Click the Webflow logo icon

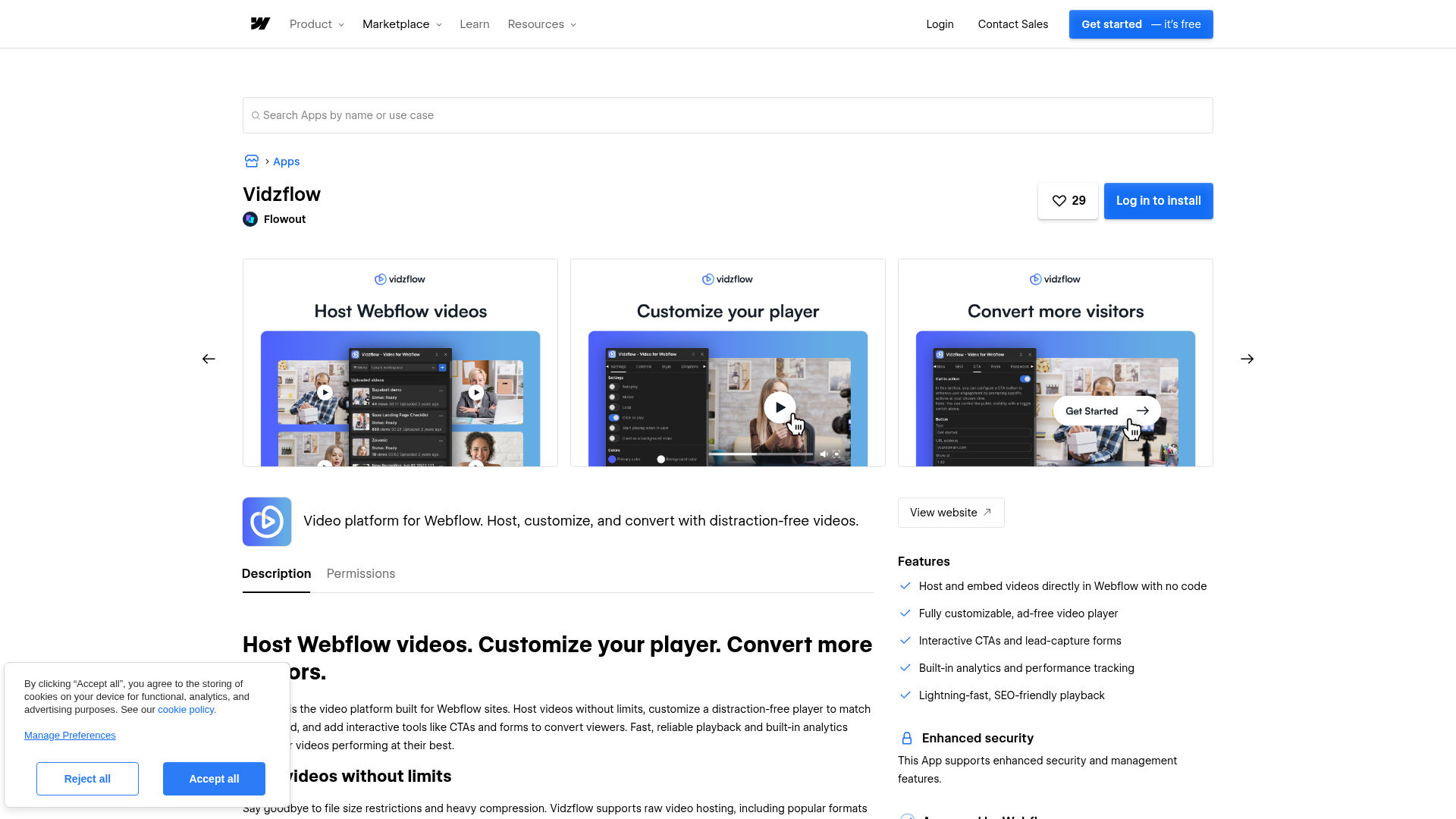(260, 24)
